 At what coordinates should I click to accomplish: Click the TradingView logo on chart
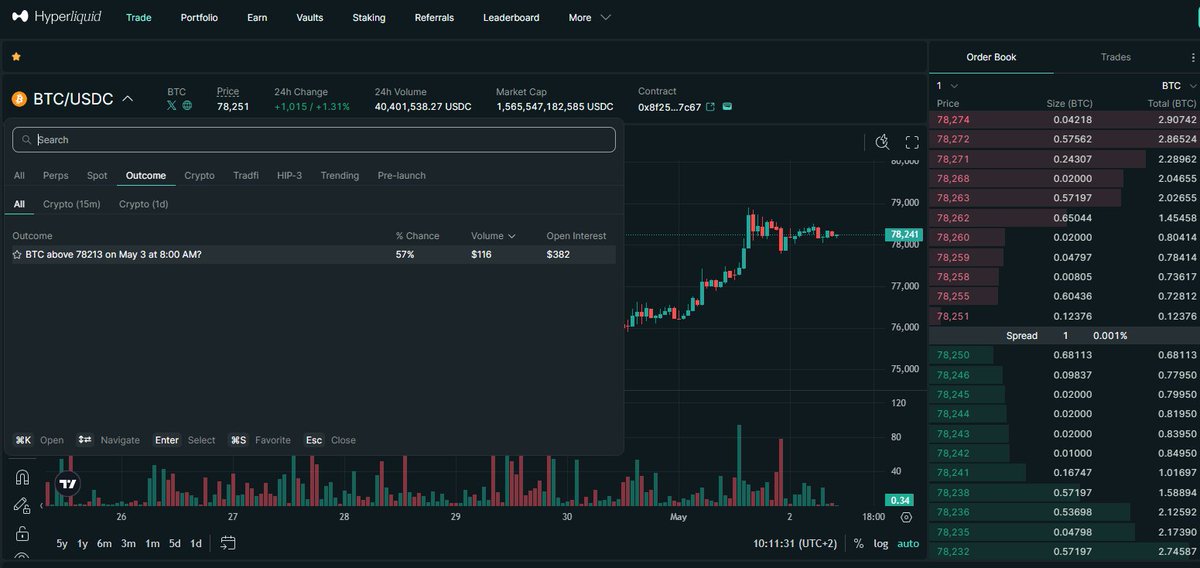(67, 484)
